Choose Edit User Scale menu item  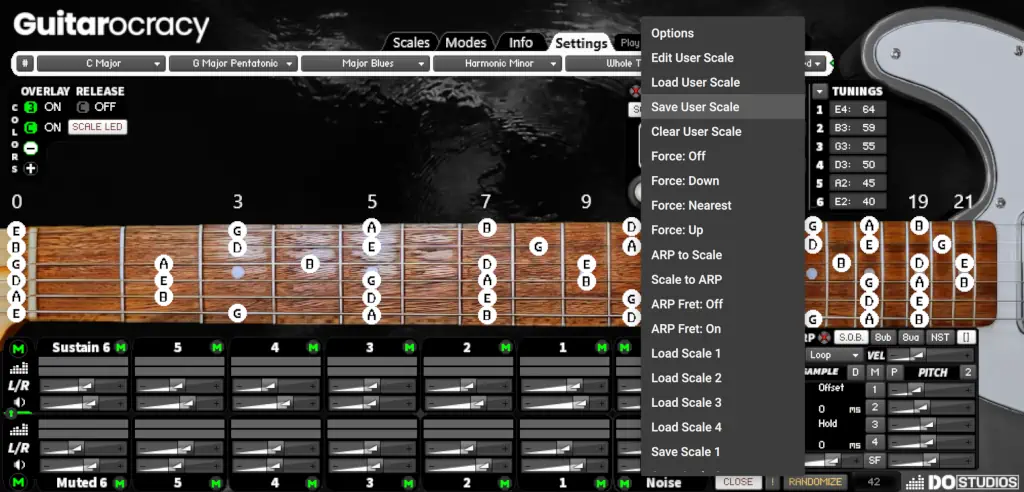723,57
